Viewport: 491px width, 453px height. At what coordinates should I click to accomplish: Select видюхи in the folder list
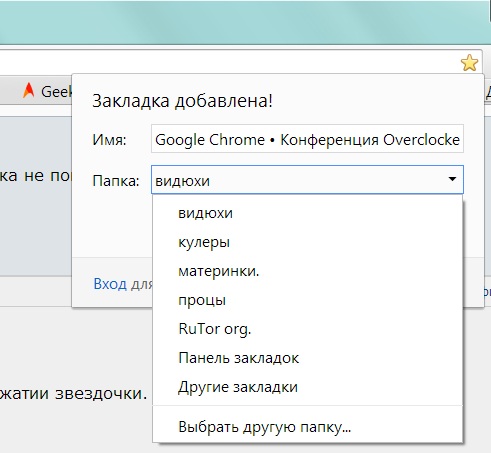307,213
